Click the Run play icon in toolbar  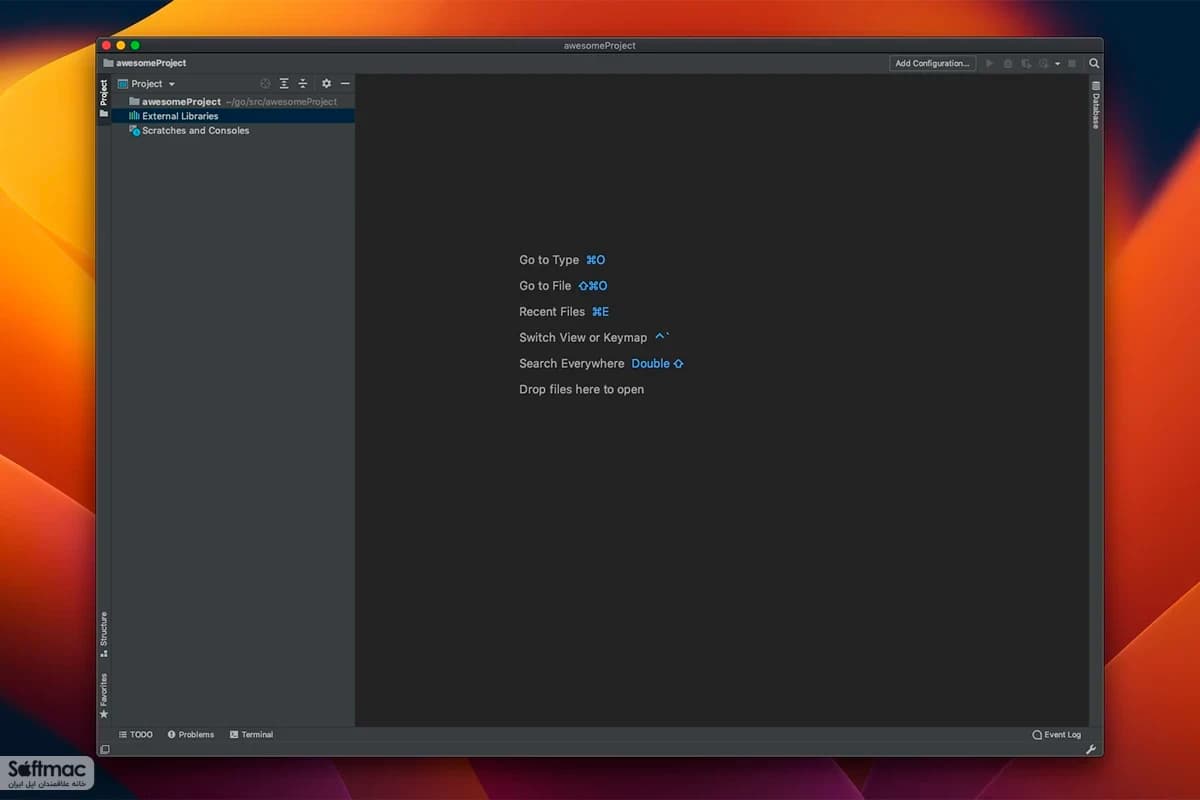990,63
